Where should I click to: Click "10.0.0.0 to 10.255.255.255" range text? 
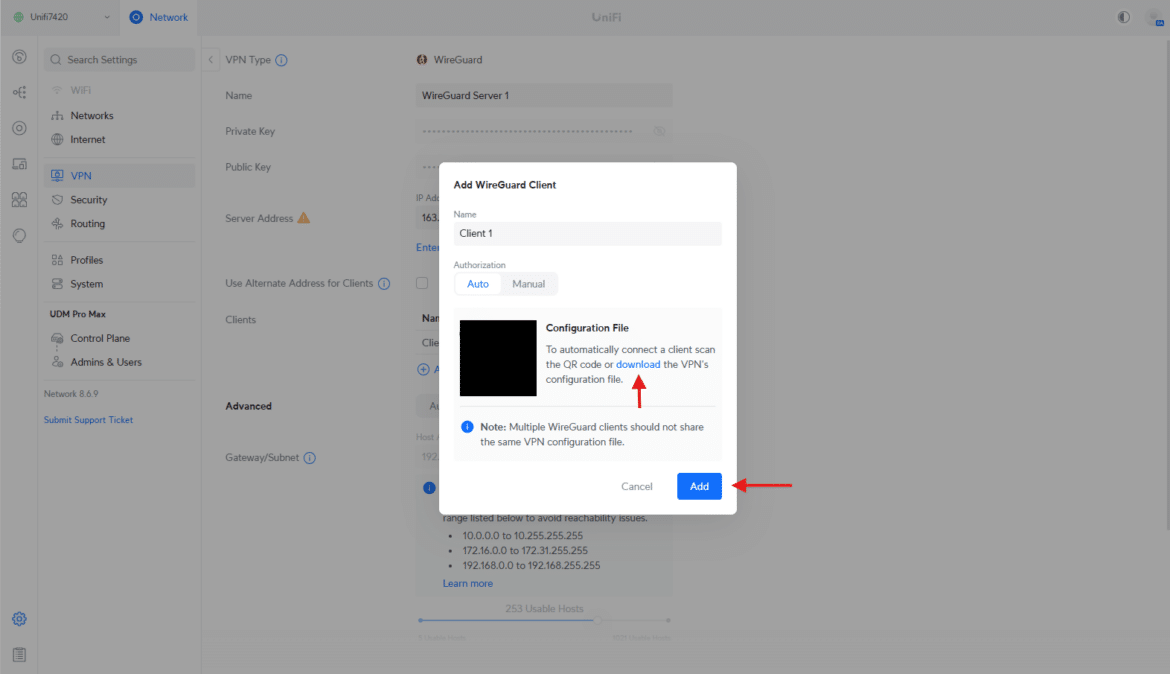522,536
